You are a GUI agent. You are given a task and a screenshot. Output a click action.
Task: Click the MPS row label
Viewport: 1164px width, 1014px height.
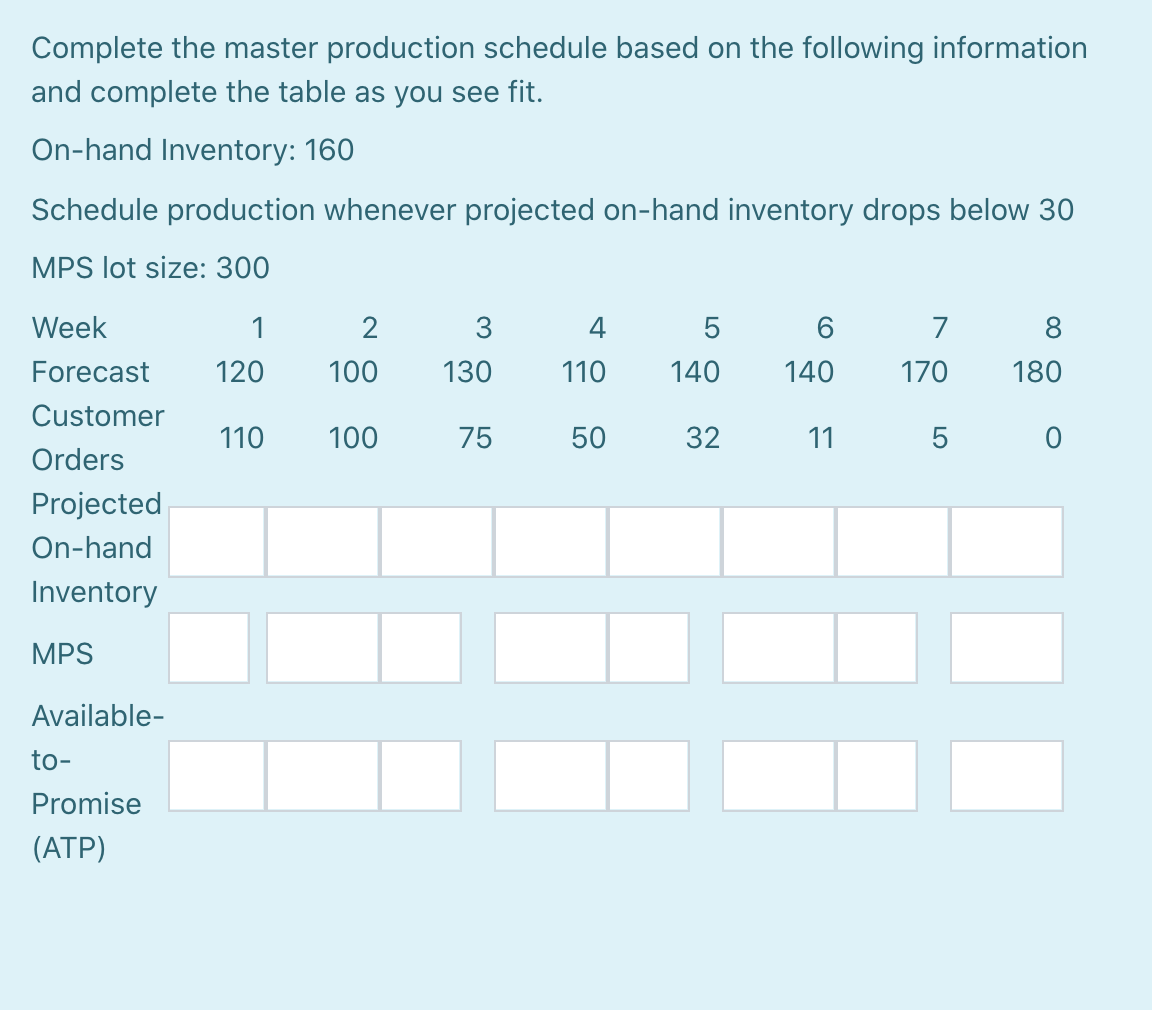(63, 653)
